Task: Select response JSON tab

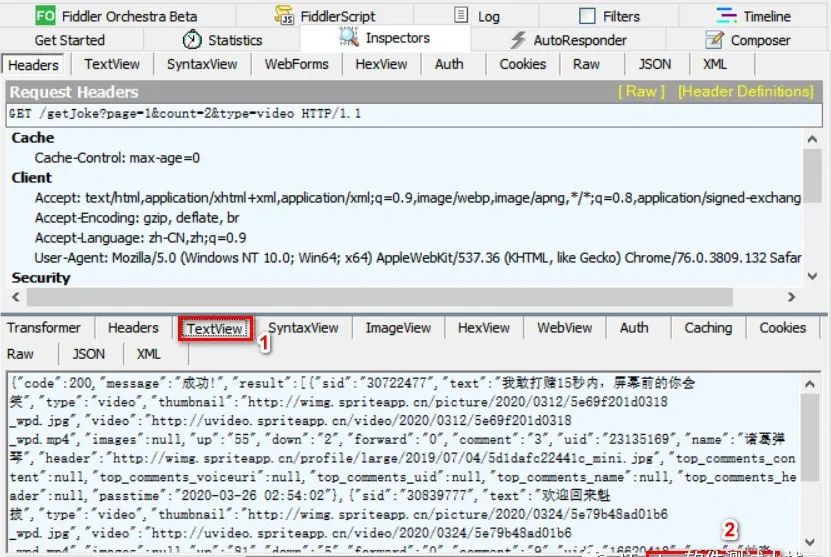Action: (x=89, y=353)
